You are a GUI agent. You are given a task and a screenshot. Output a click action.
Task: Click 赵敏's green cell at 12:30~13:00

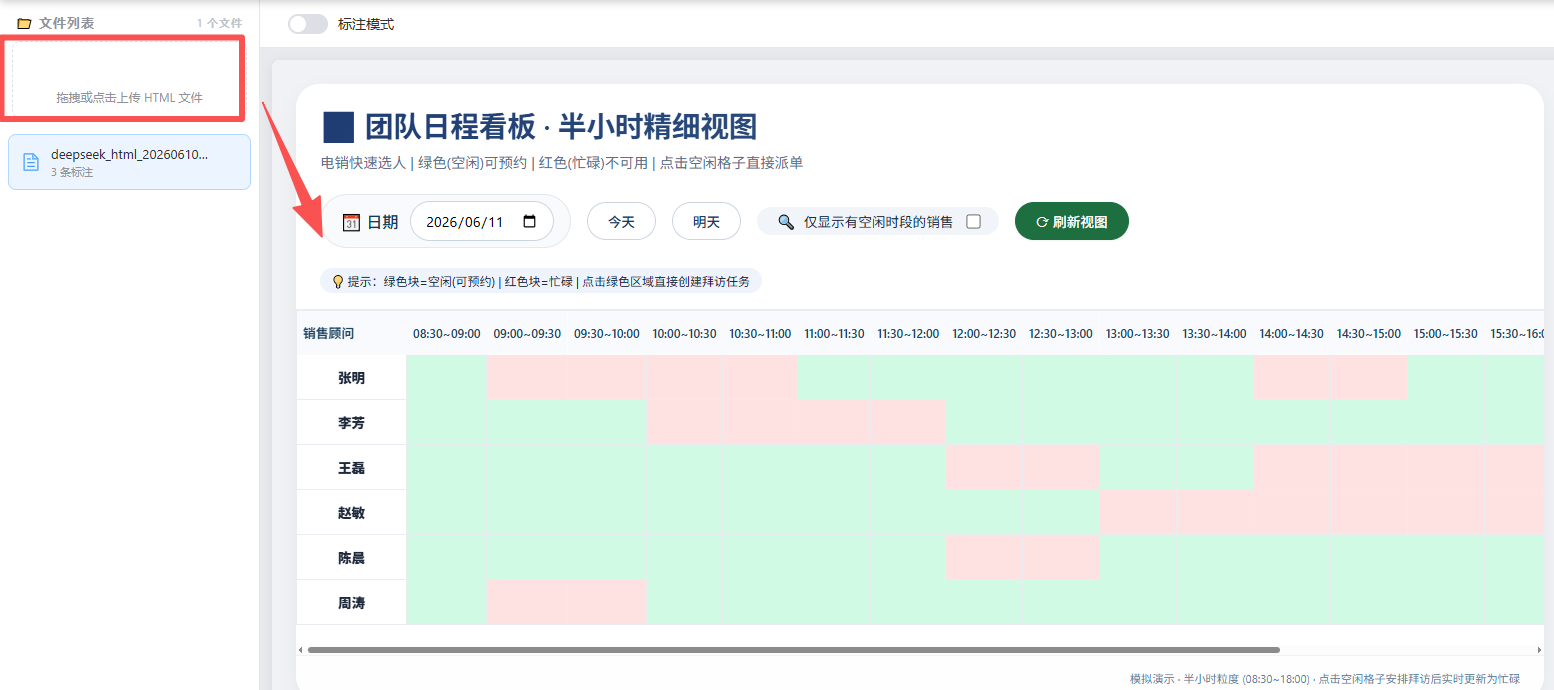click(x=1060, y=513)
